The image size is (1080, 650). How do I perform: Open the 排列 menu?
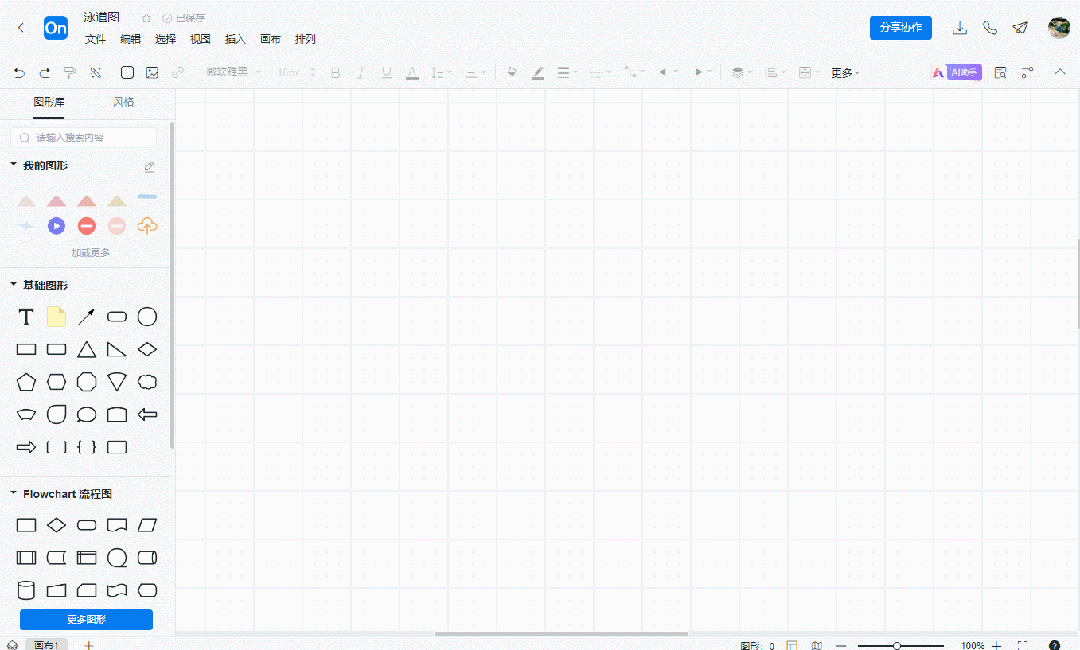(305, 39)
